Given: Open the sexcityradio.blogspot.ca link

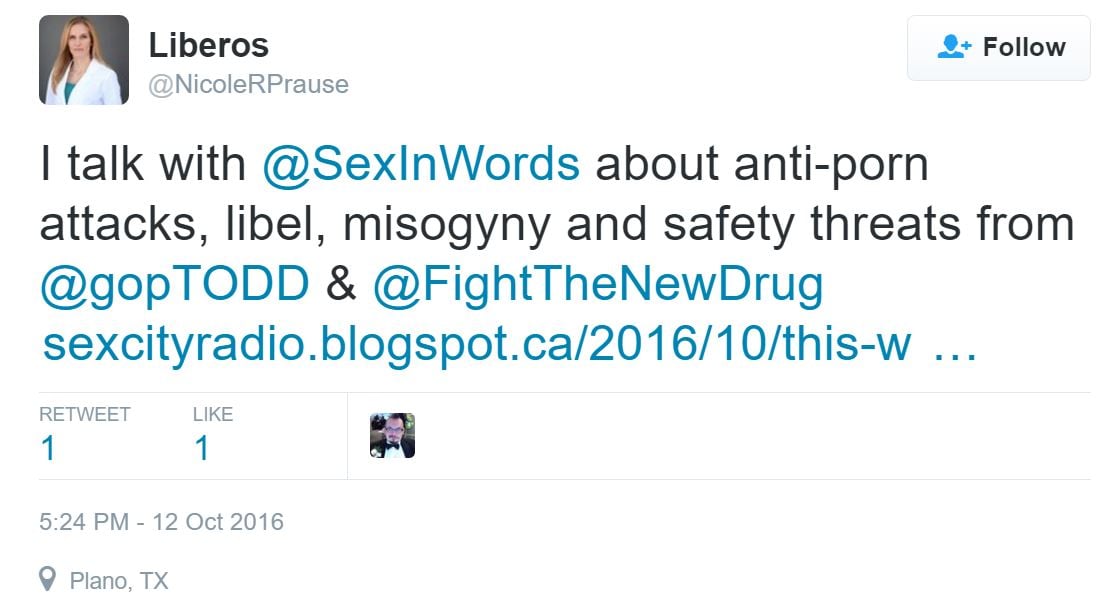Looking at the screenshot, I should click(x=477, y=344).
